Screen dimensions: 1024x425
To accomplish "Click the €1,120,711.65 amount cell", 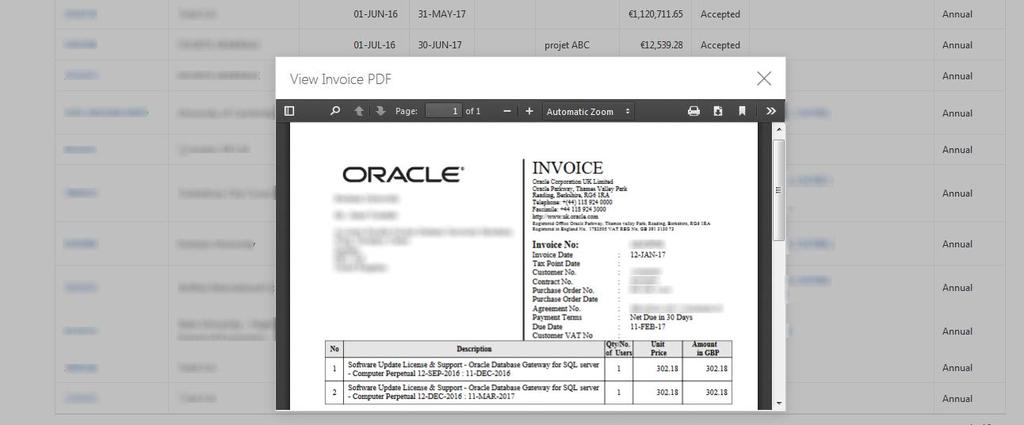I will (656, 14).
